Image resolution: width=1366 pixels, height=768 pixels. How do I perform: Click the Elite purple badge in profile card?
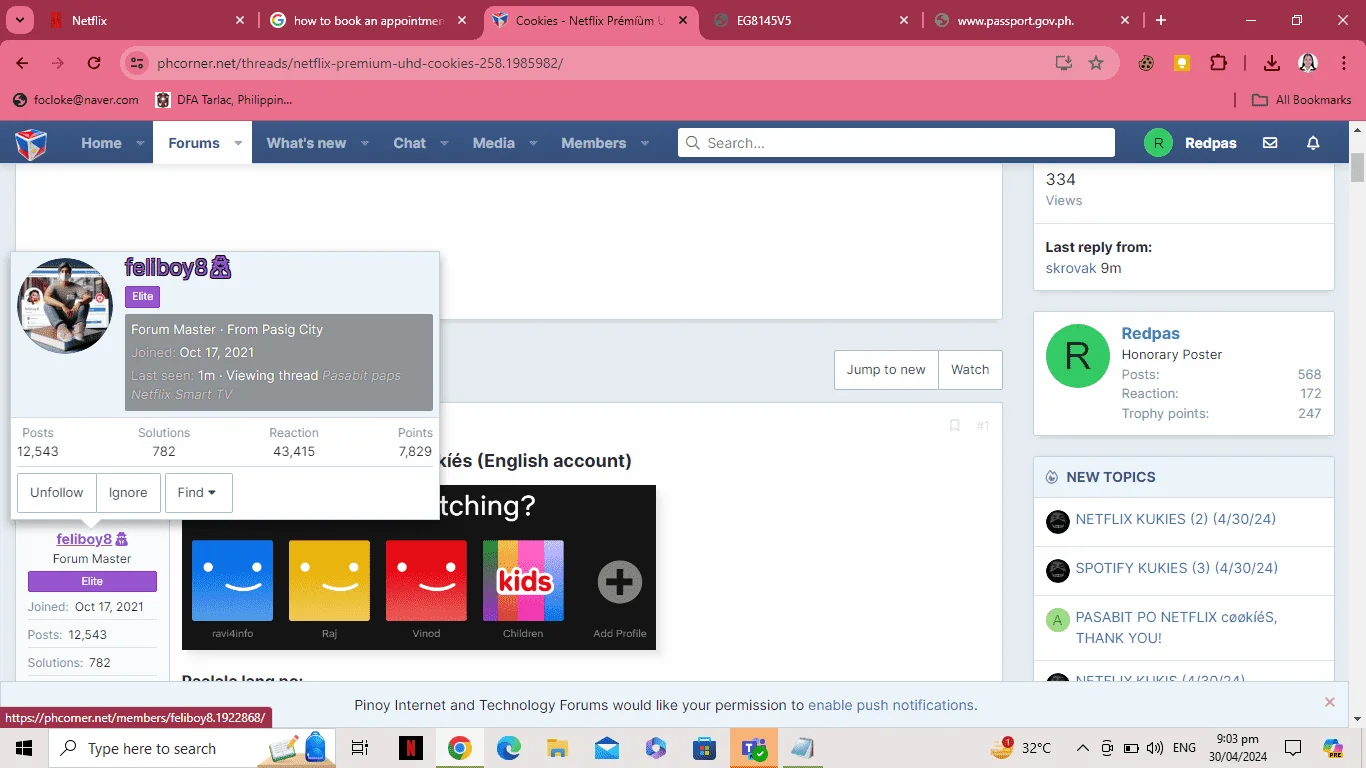tap(142, 297)
